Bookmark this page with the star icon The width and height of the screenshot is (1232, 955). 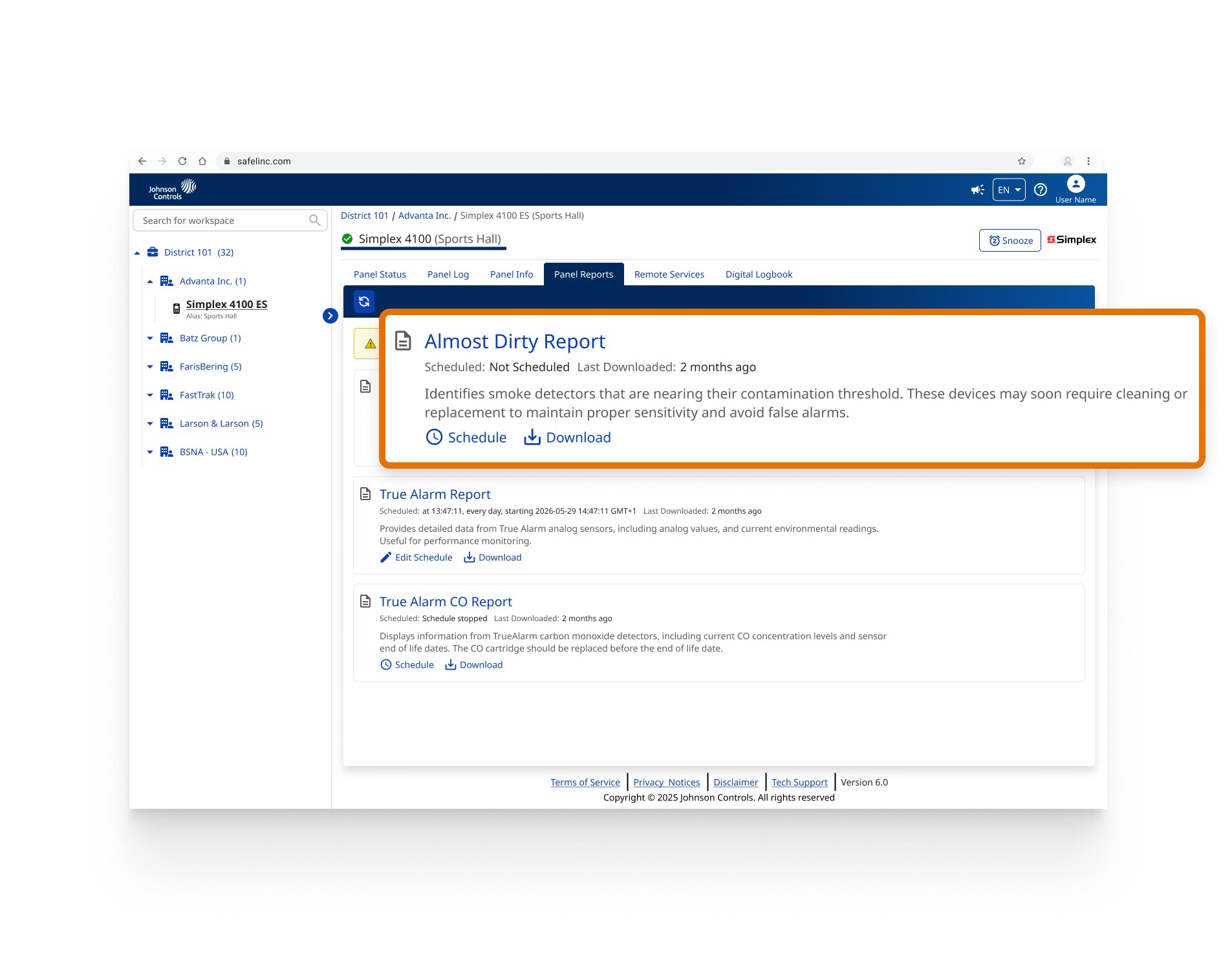point(1022,161)
